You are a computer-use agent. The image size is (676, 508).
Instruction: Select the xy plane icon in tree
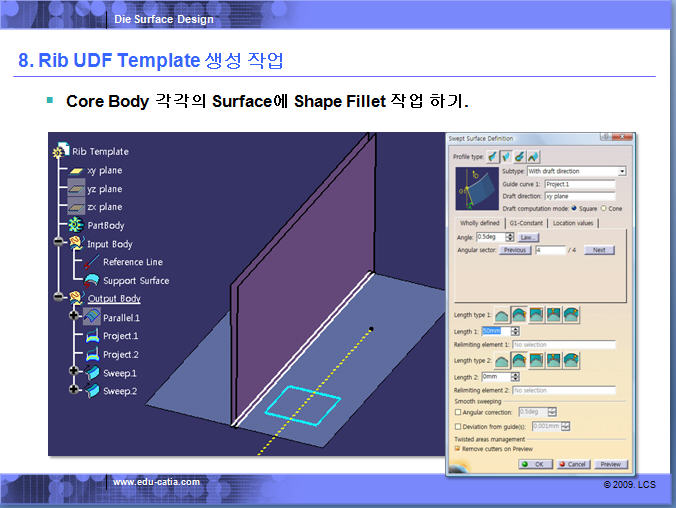[x=76, y=171]
